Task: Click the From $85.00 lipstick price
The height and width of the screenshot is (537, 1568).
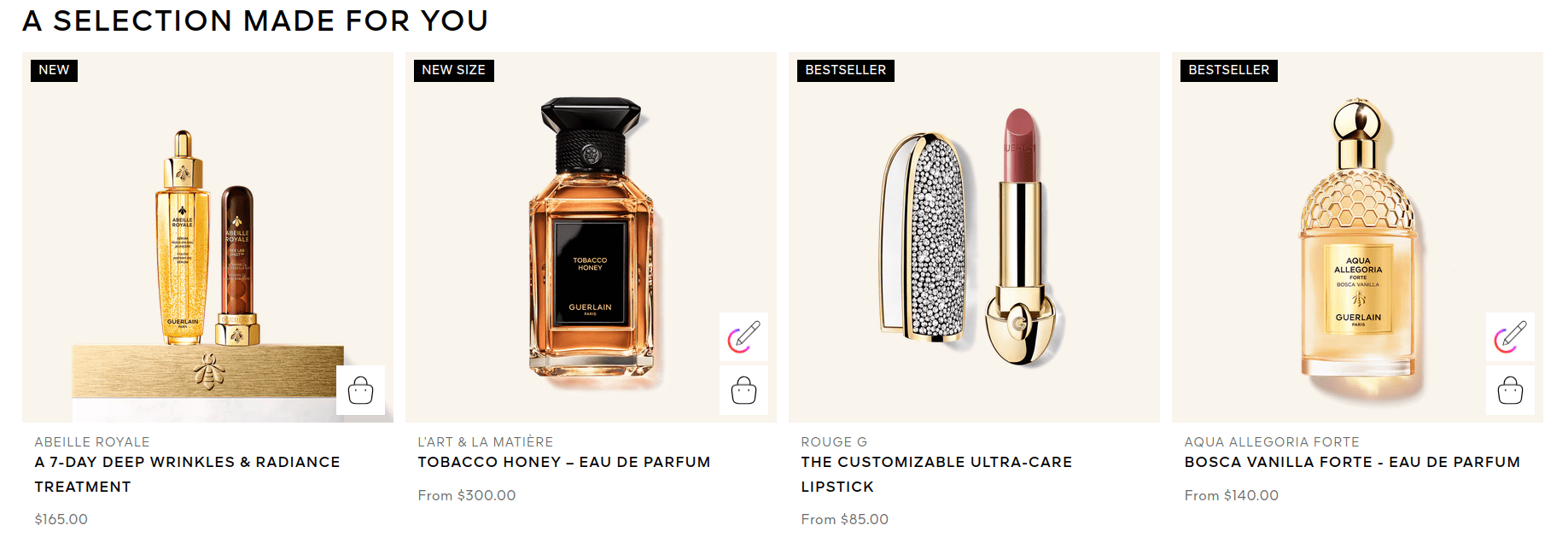Action: point(844,519)
